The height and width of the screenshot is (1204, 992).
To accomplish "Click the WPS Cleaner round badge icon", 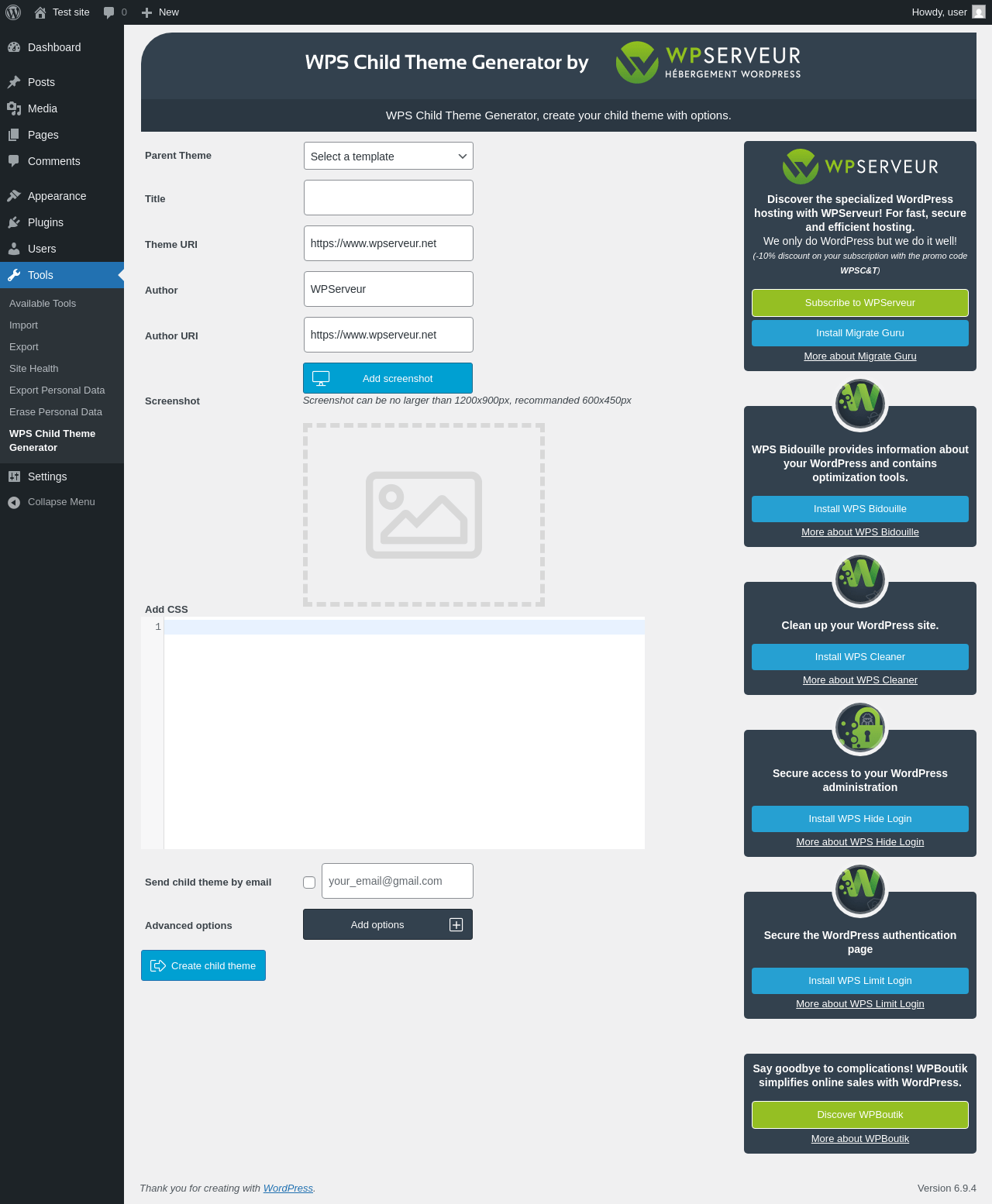I will pyautogui.click(x=860, y=580).
